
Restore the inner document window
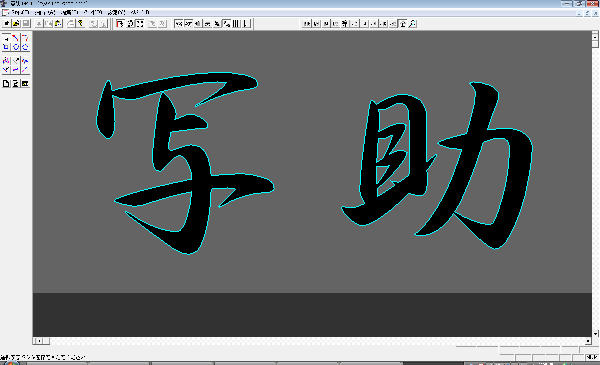587,14
